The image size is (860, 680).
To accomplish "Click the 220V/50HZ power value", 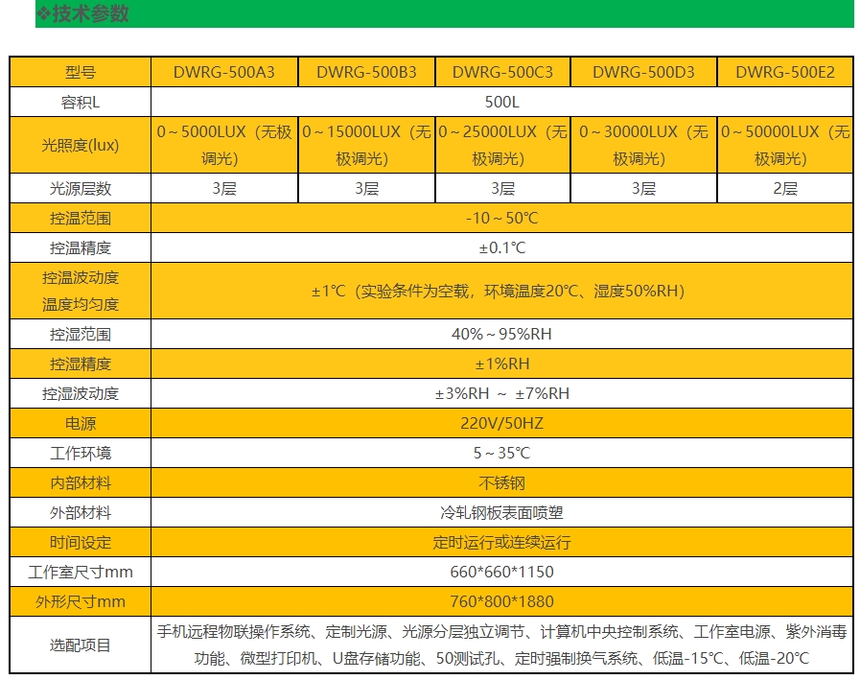I will (502, 423).
